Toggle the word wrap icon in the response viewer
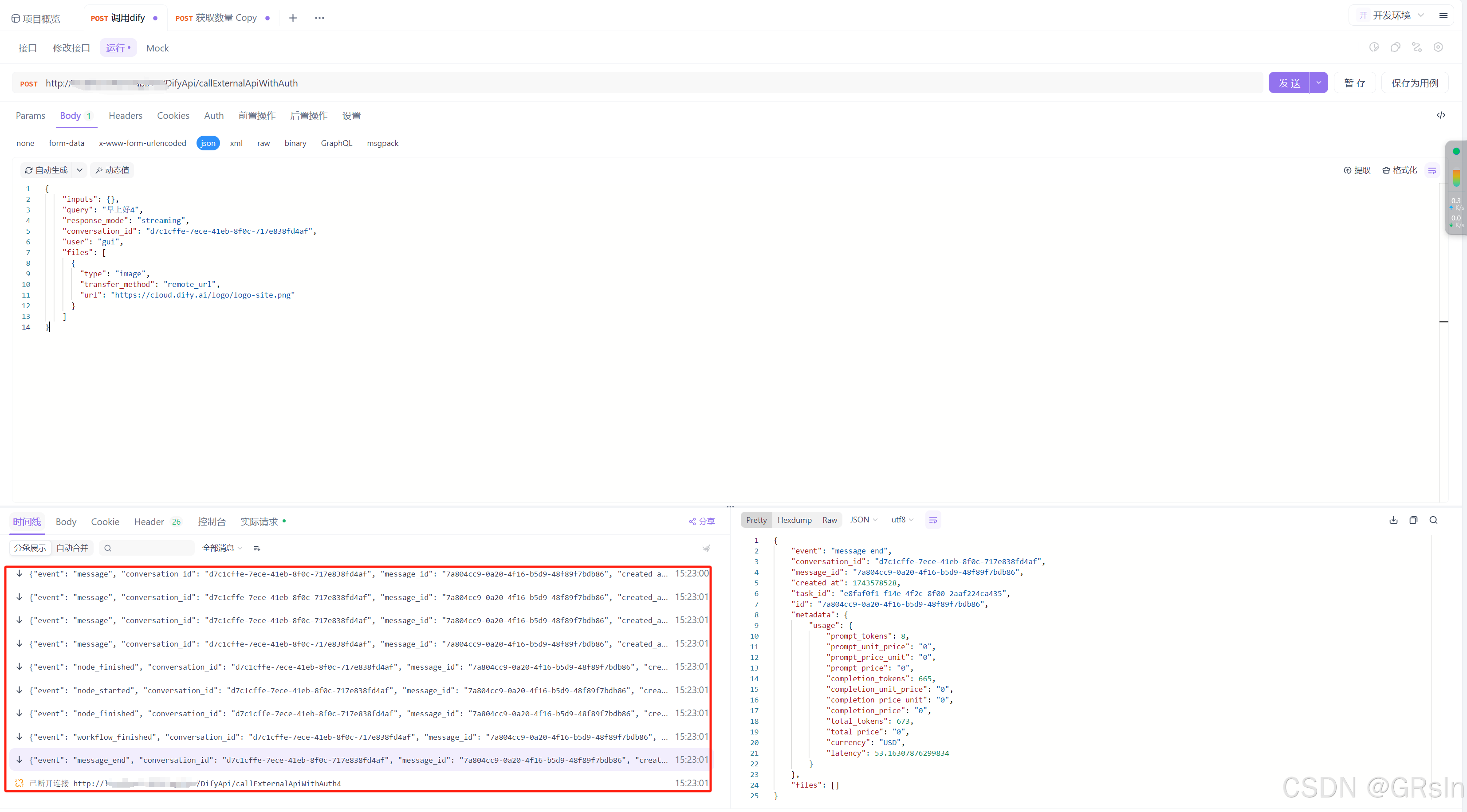 point(933,521)
